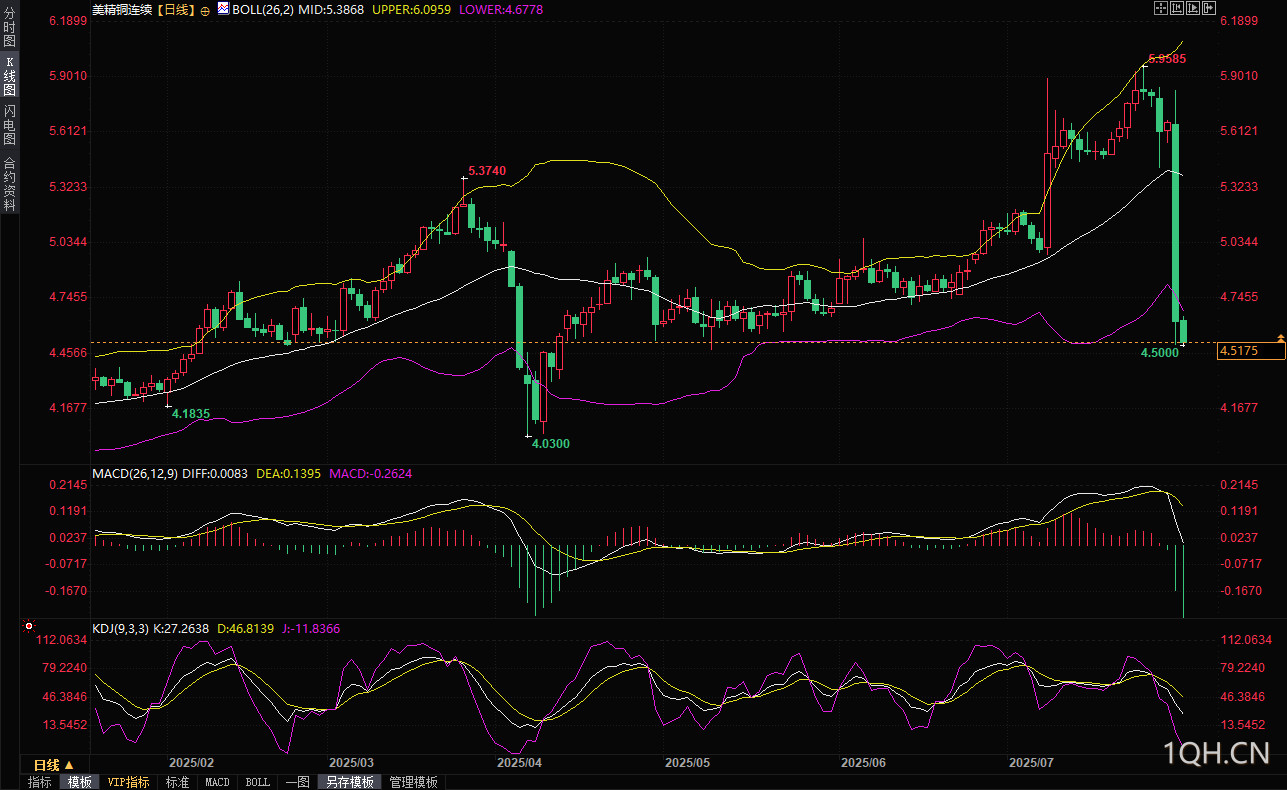Apply the 标准 template
Viewport: 1287px width, 790px height.
tap(178, 782)
